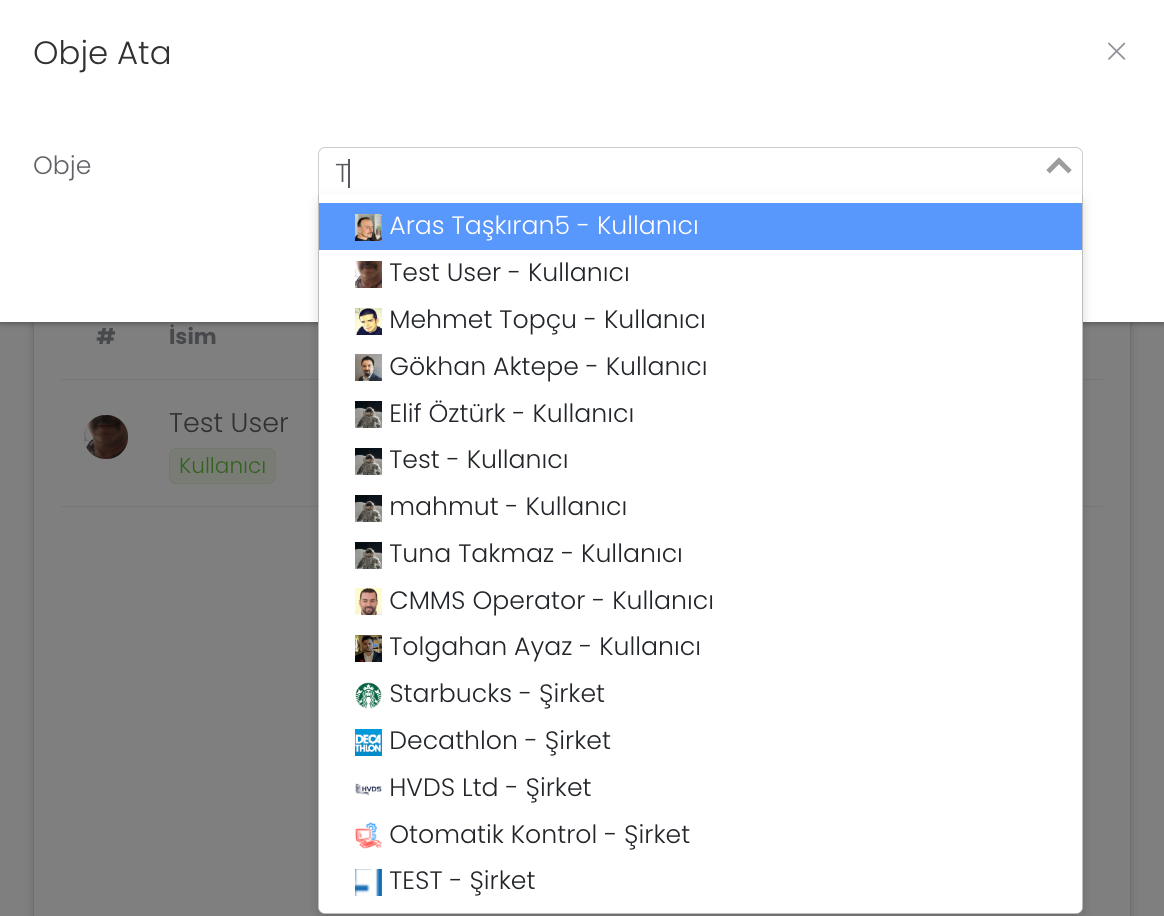Screen dimensions: 1164x916
Task: Click Mehmet Topçu's avatar icon
Action: pyautogui.click(x=368, y=321)
